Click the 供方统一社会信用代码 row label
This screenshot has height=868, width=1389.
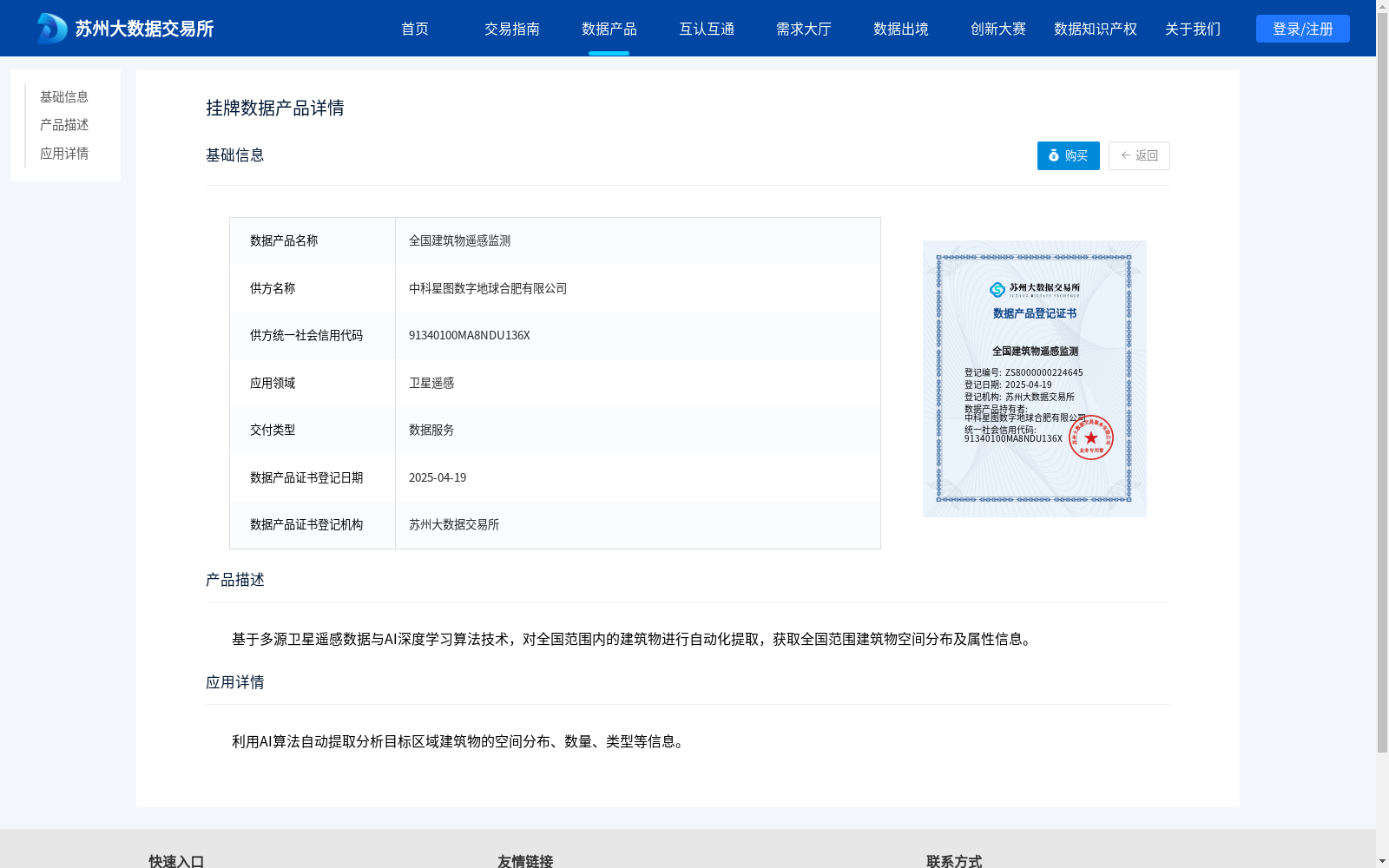point(306,335)
